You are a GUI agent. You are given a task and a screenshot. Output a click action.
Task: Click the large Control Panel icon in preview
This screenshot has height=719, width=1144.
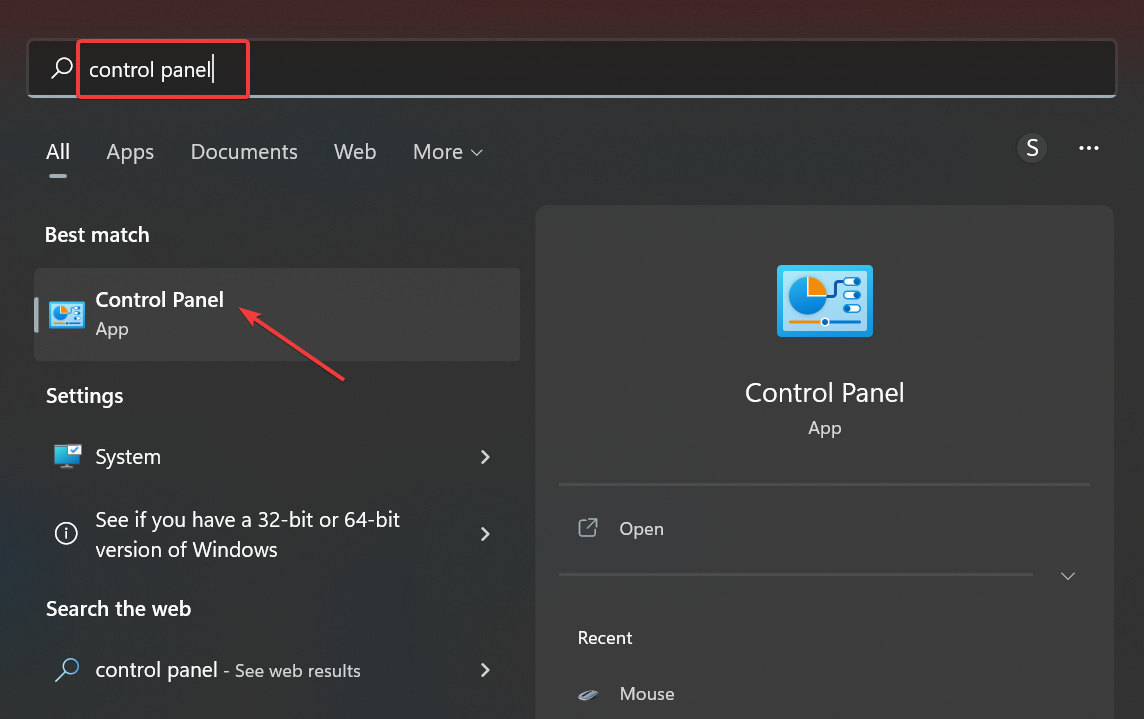(x=824, y=301)
